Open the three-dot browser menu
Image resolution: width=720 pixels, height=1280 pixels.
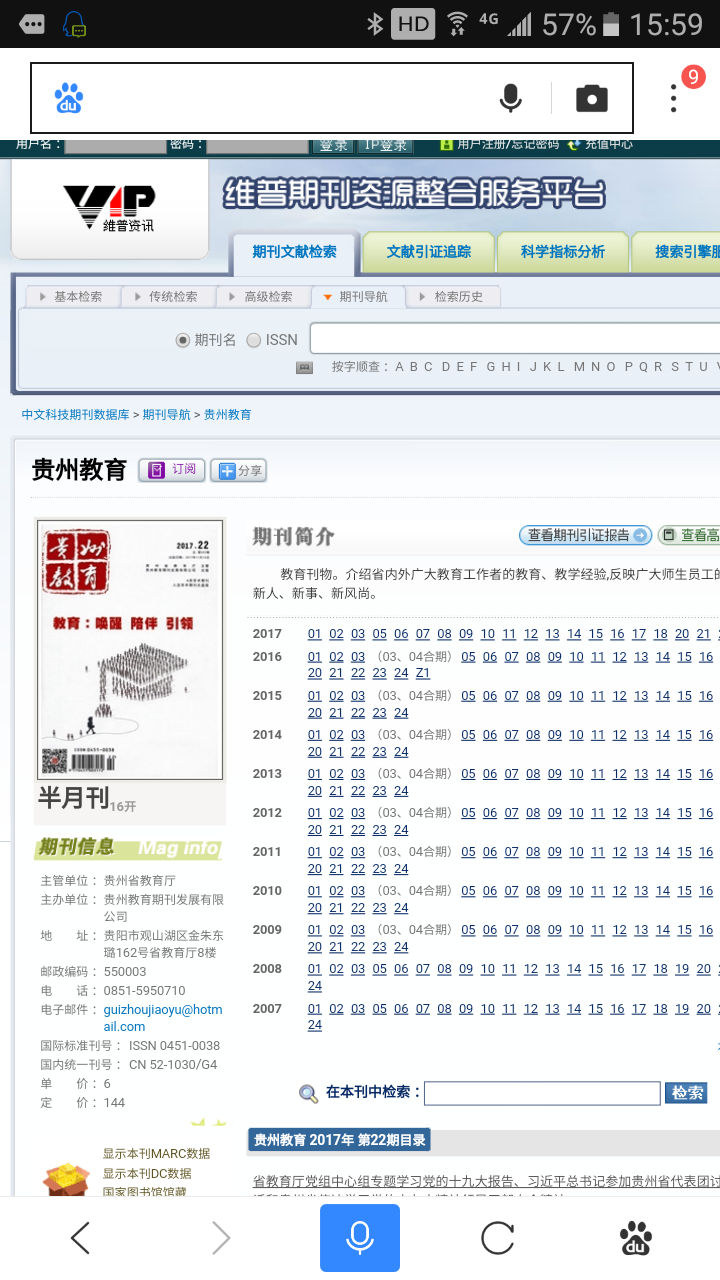pos(674,98)
